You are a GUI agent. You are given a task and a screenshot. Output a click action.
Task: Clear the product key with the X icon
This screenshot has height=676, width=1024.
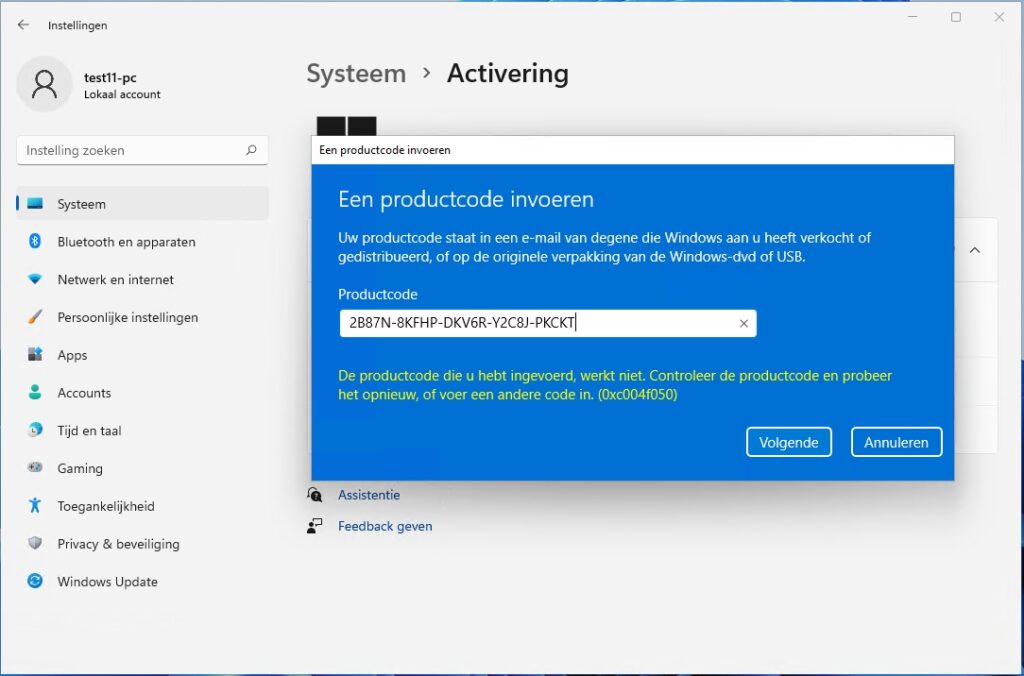click(x=743, y=323)
